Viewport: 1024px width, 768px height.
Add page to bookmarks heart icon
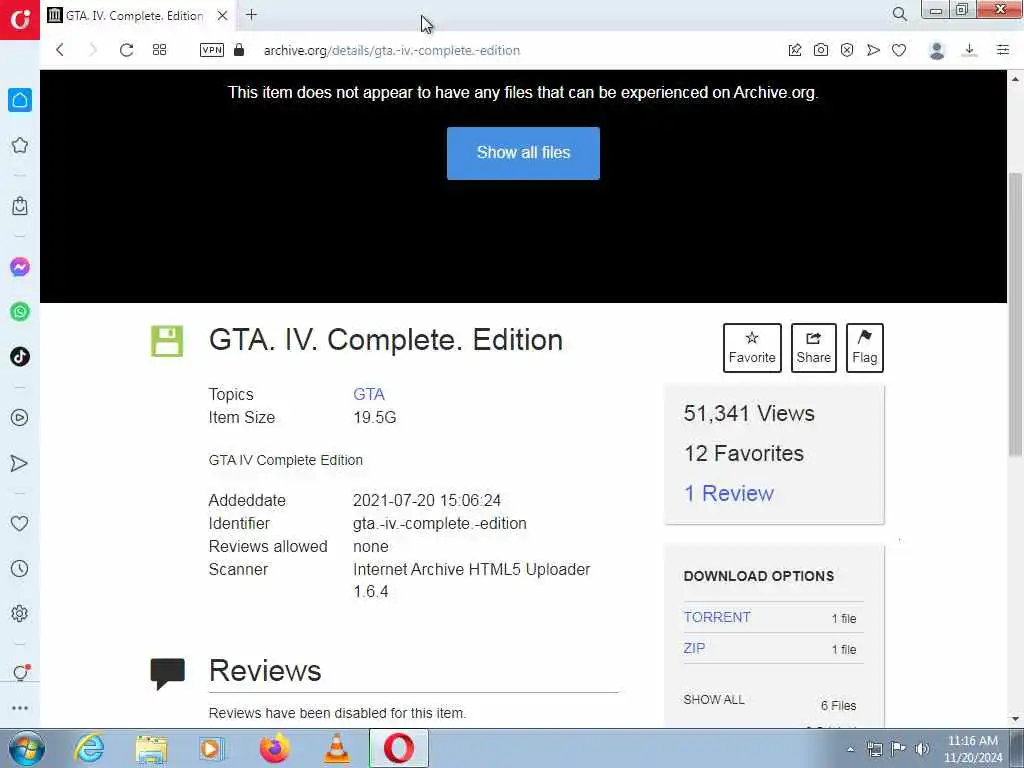899,50
